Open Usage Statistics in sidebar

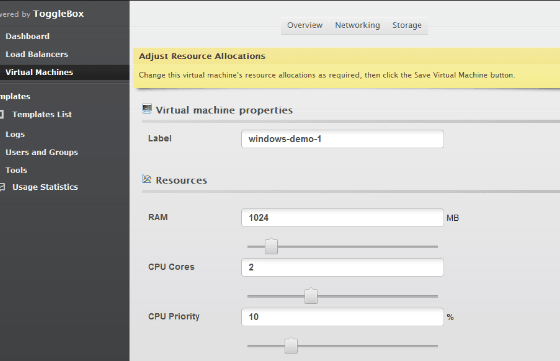point(45,187)
